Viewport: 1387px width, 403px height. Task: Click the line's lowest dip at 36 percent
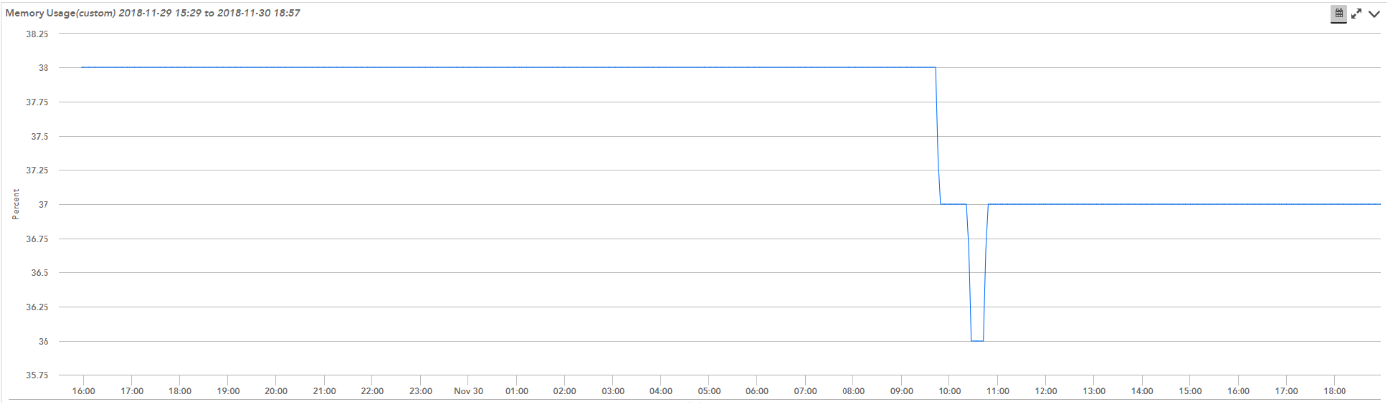[x=977, y=341]
